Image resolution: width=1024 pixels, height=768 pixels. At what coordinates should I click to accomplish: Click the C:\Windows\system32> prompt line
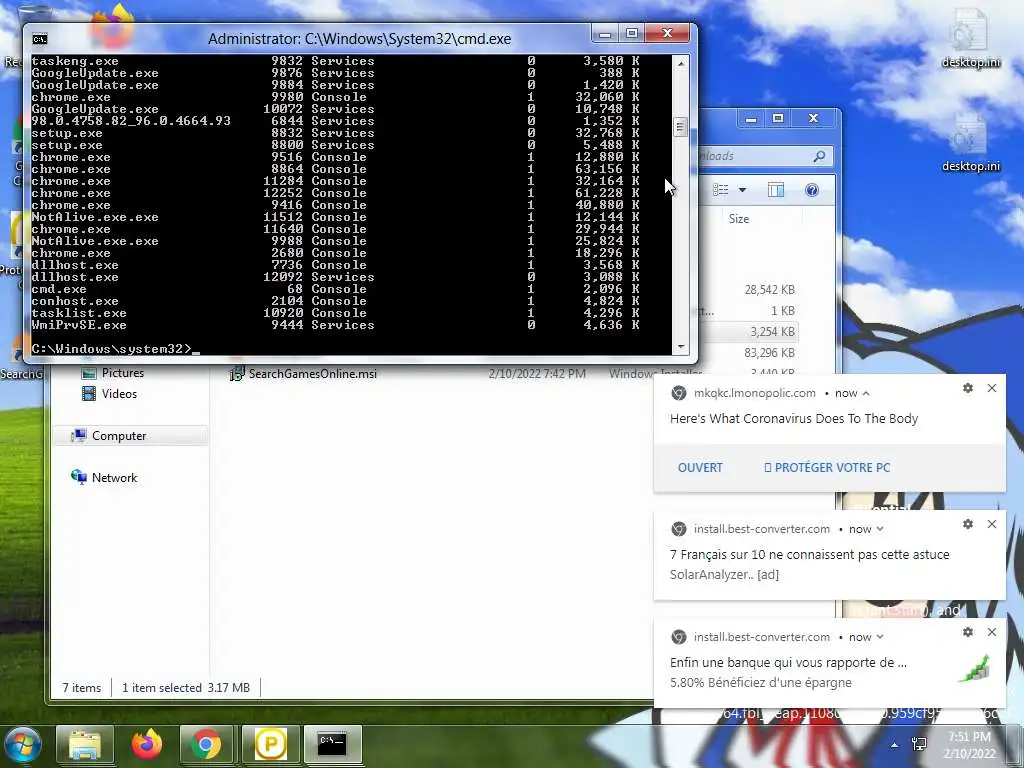pos(115,349)
